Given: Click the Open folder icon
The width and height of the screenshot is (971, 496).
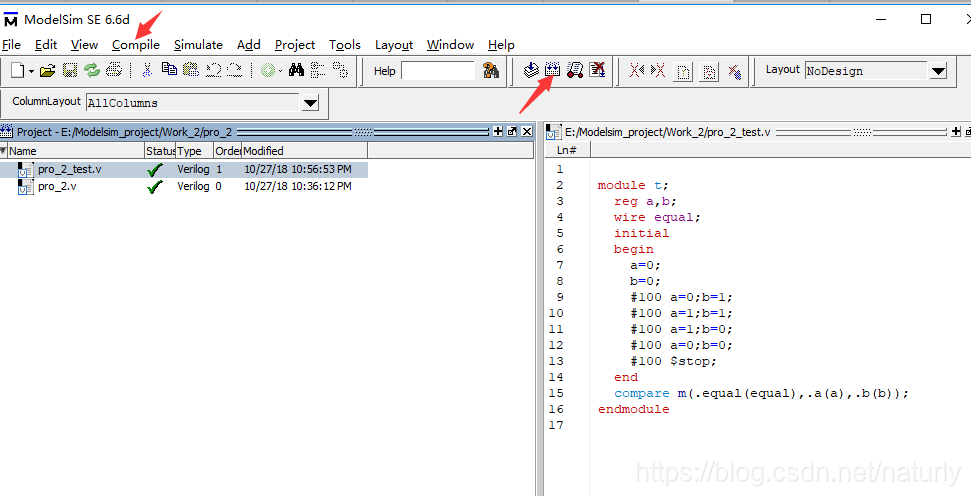Looking at the screenshot, I should (48, 71).
